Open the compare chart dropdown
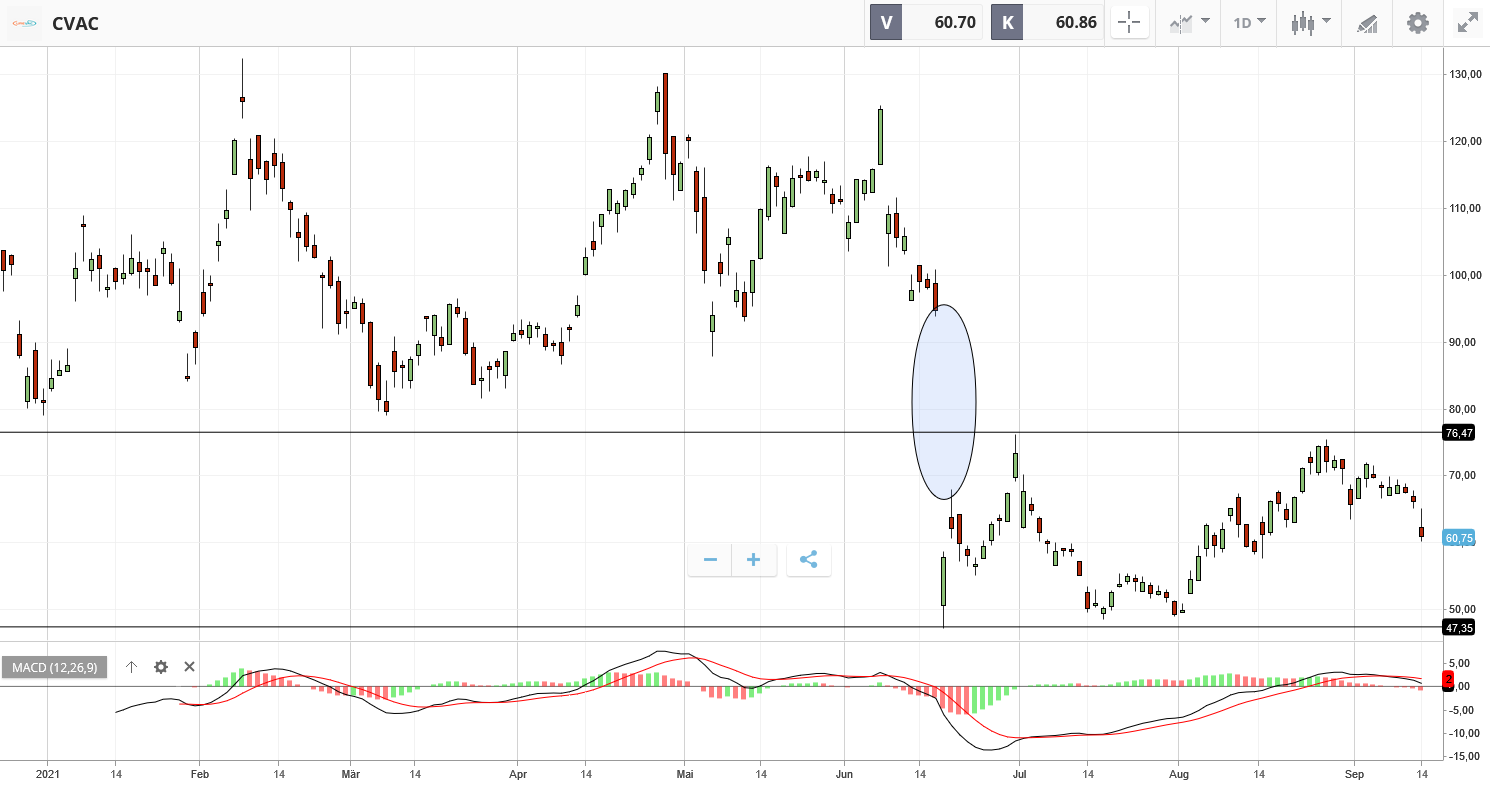The height and width of the screenshot is (787, 1490). (1190, 22)
